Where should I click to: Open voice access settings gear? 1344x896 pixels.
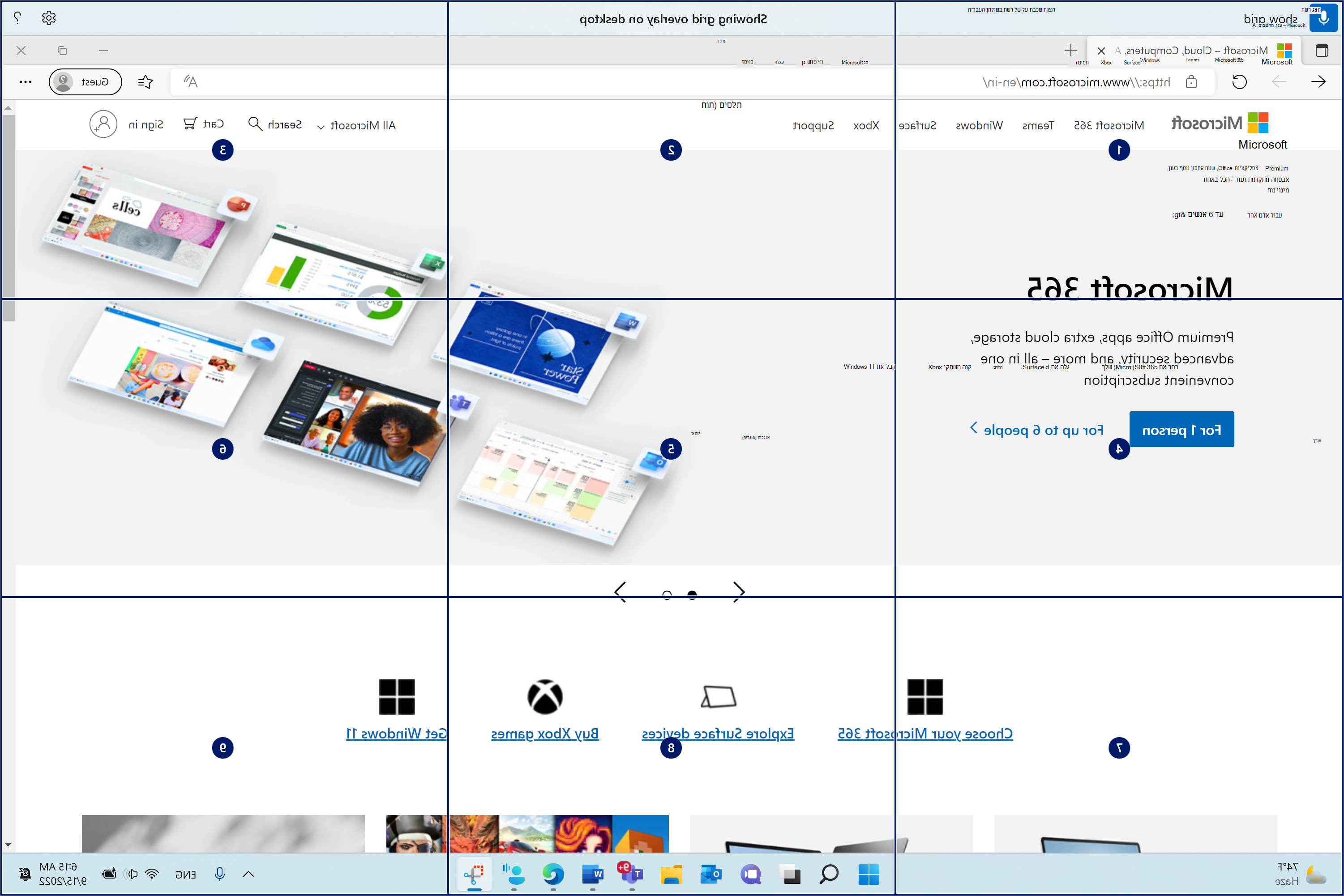(49, 18)
